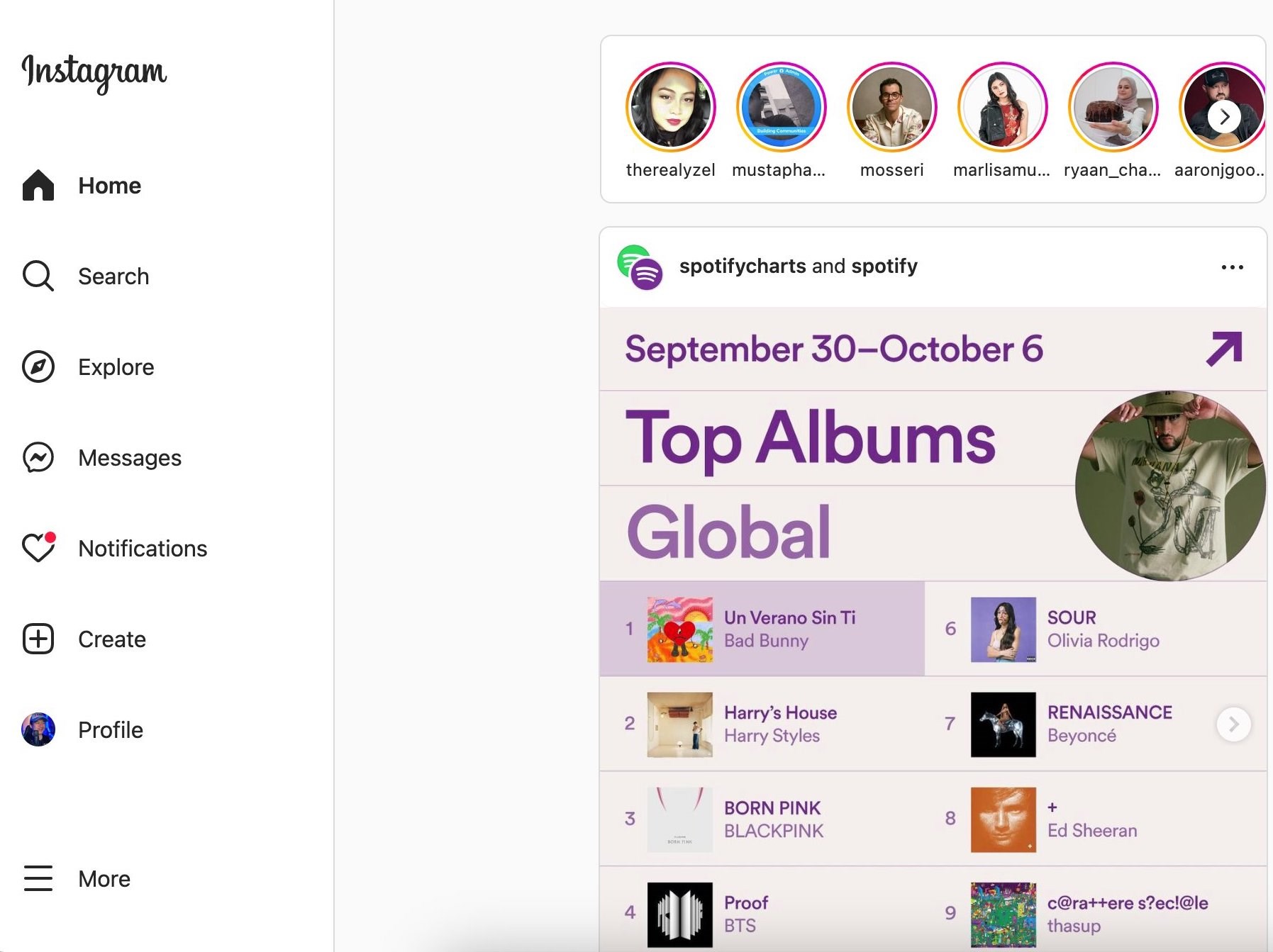View ryaan_cha's story avatar
1273x952 pixels.
coord(1113,107)
